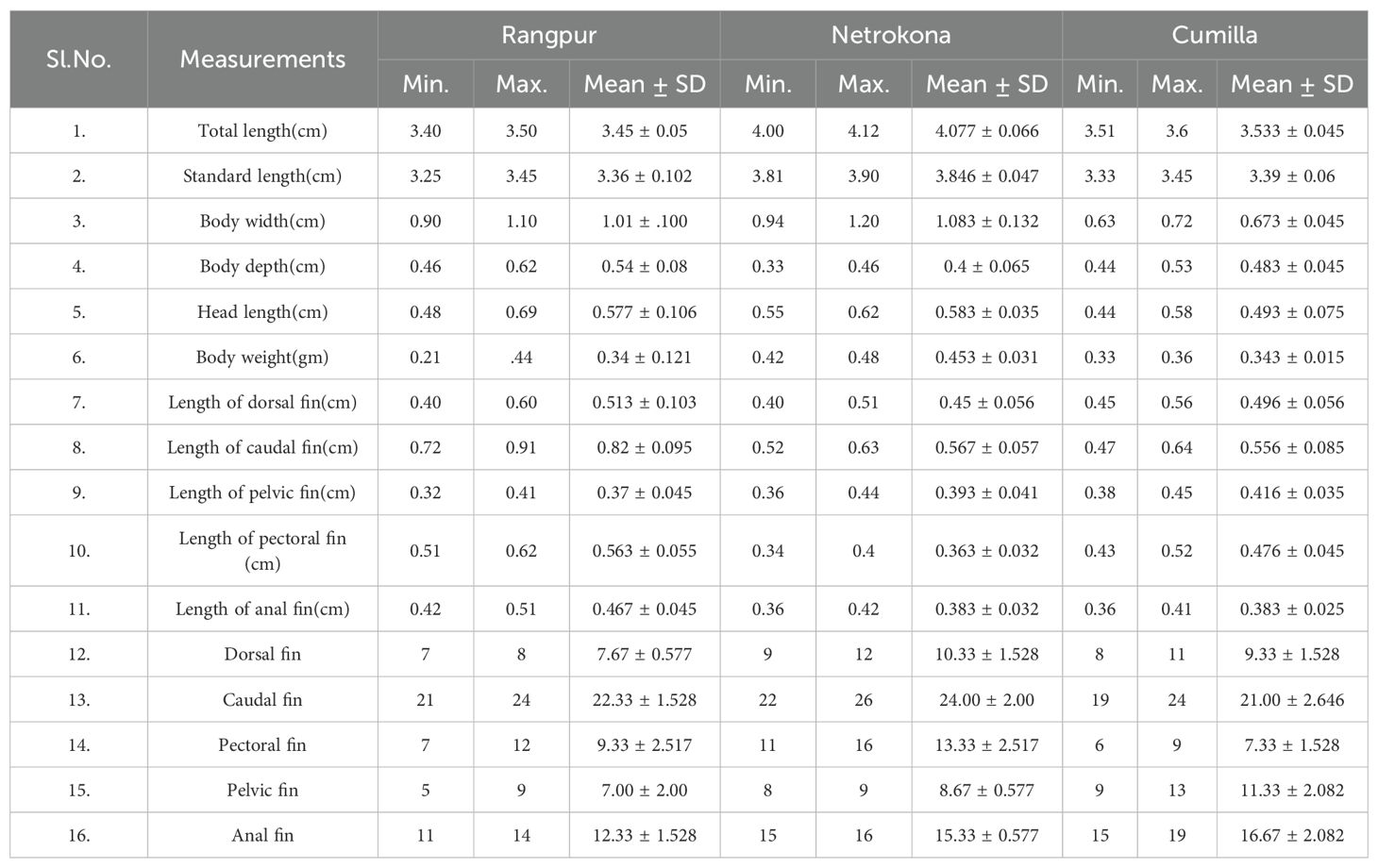Viewport: 1378px width, 868px height.
Task: Click the Body width(cm) measurement cell
Action: (262, 222)
